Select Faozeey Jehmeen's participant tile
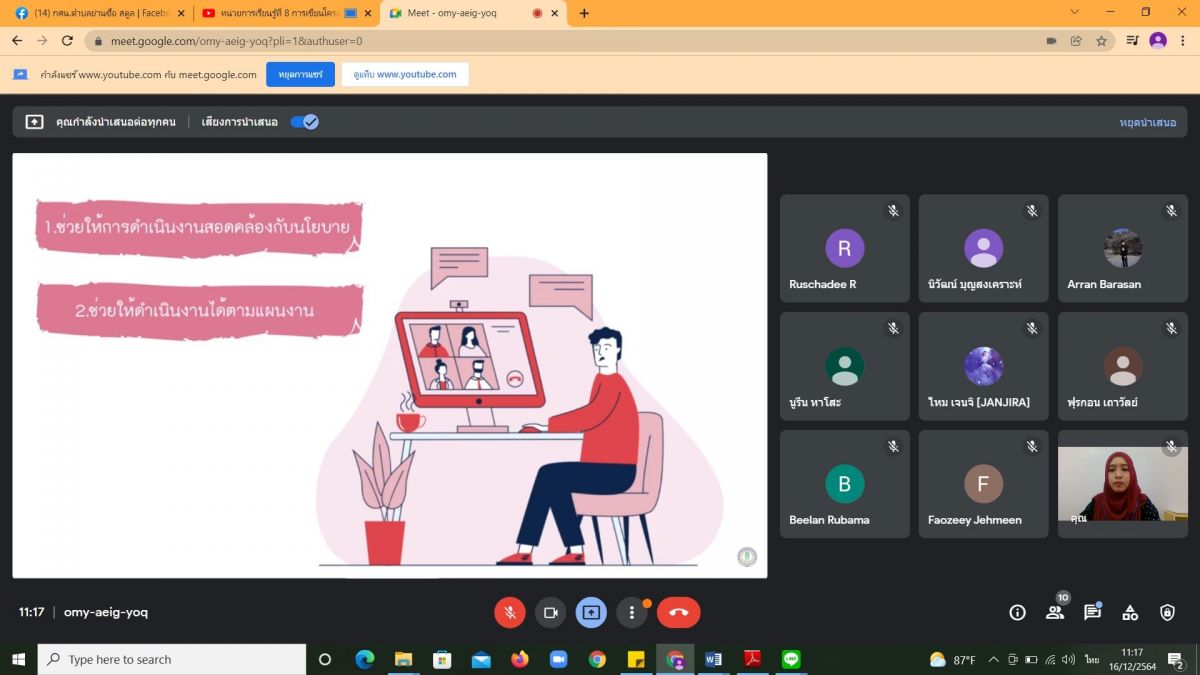The image size is (1200, 675). (983, 484)
